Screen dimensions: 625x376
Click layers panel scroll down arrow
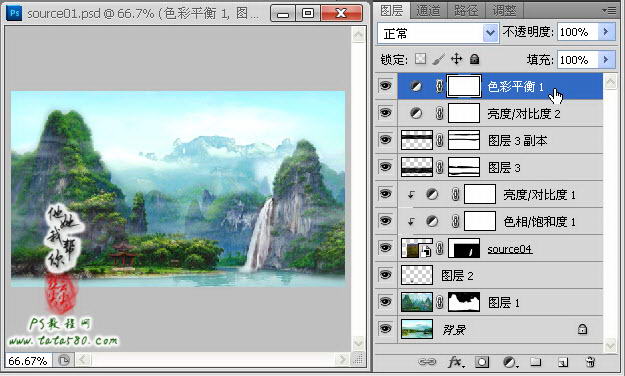pos(610,345)
